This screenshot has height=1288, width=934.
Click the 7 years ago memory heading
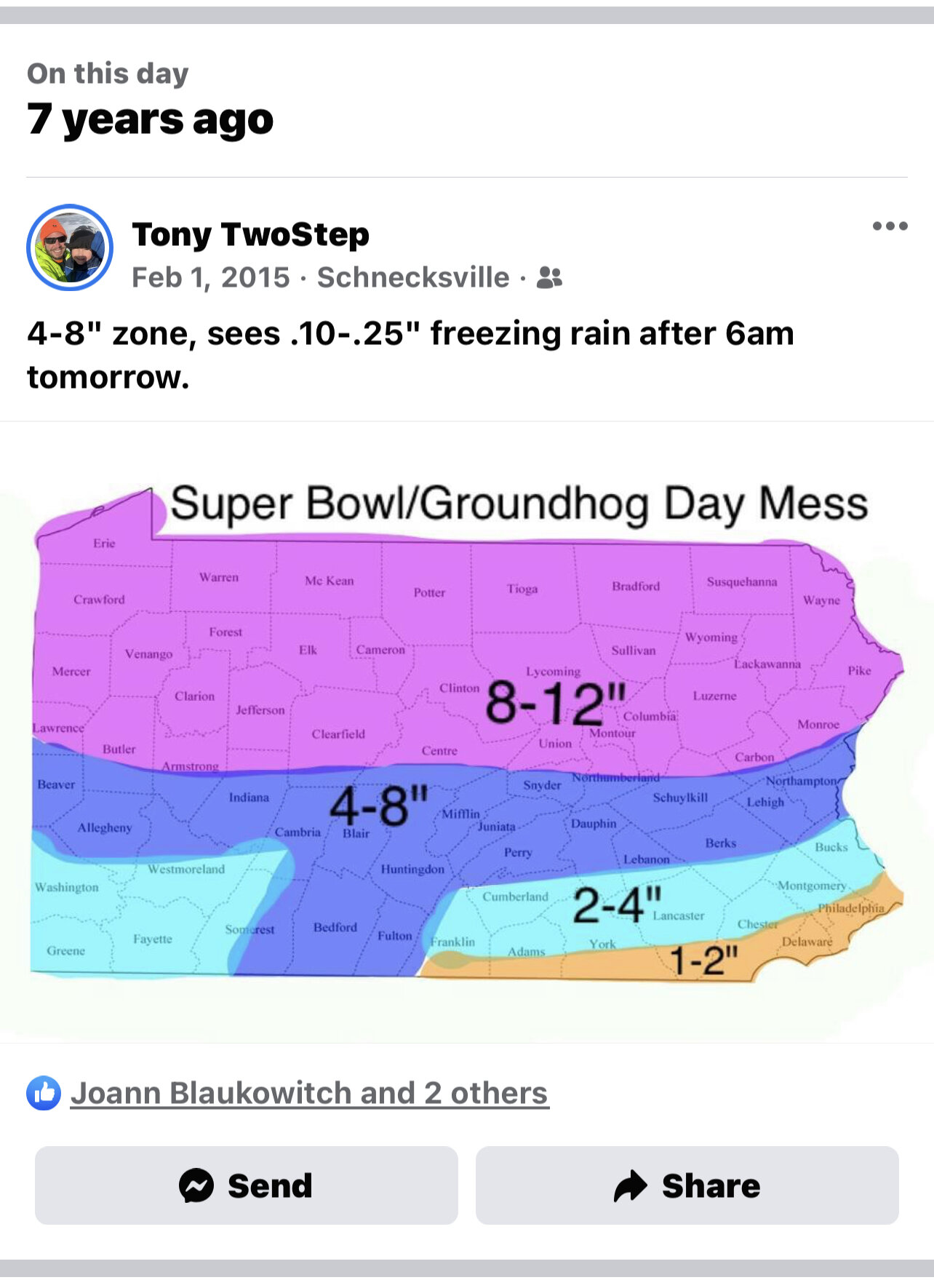tap(150, 119)
